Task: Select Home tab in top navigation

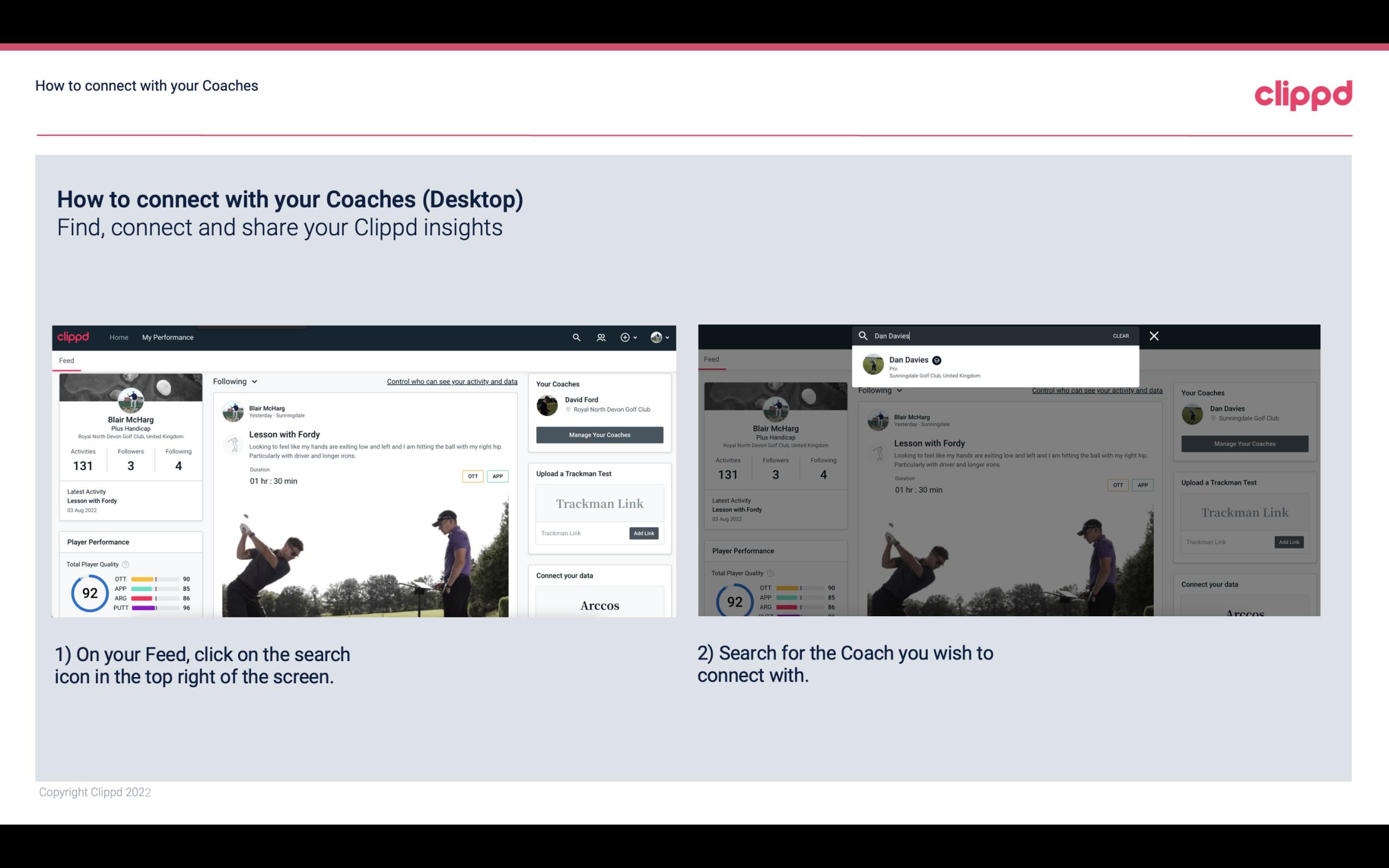Action: pos(119,337)
